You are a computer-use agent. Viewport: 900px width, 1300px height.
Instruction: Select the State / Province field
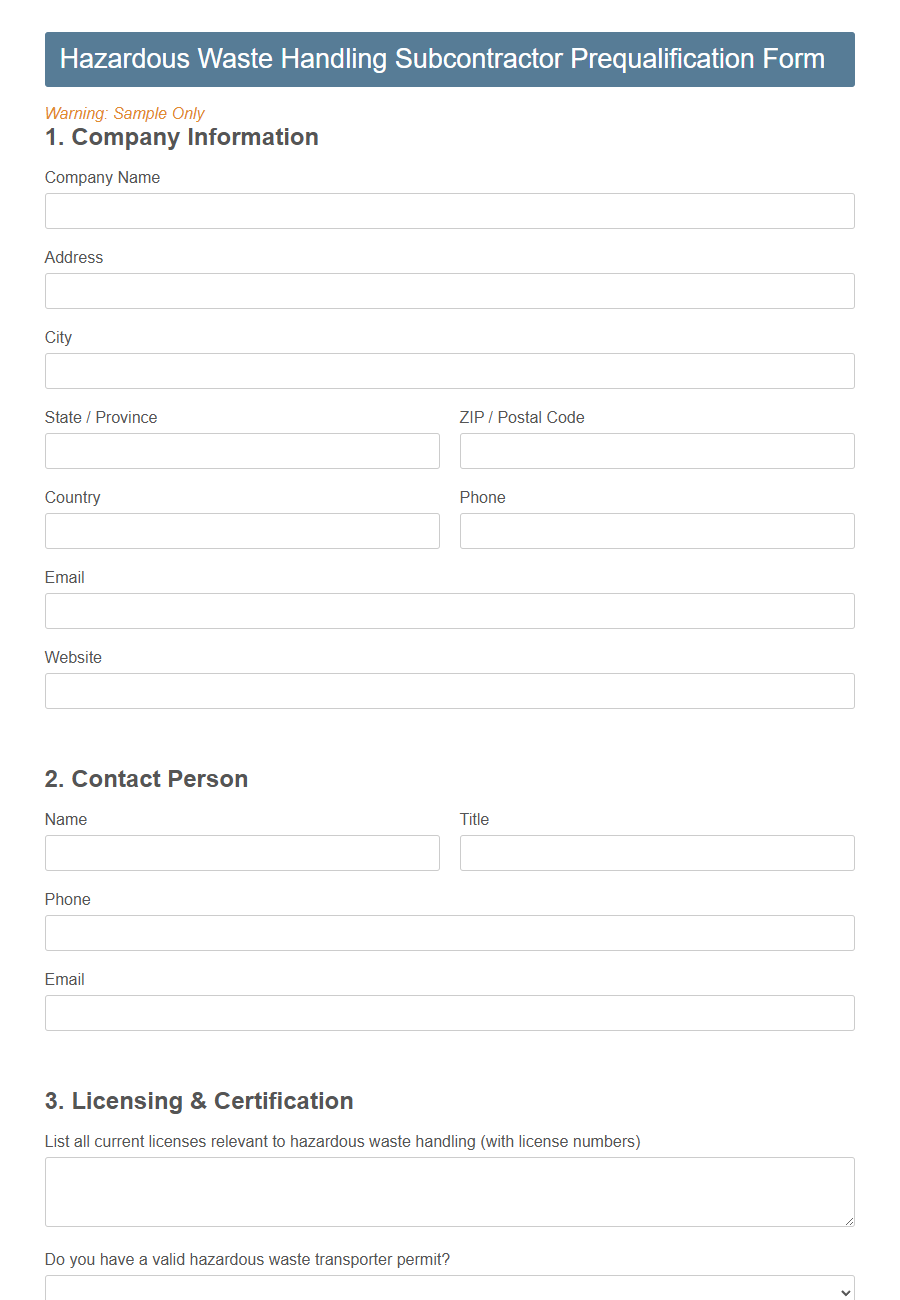coord(242,451)
